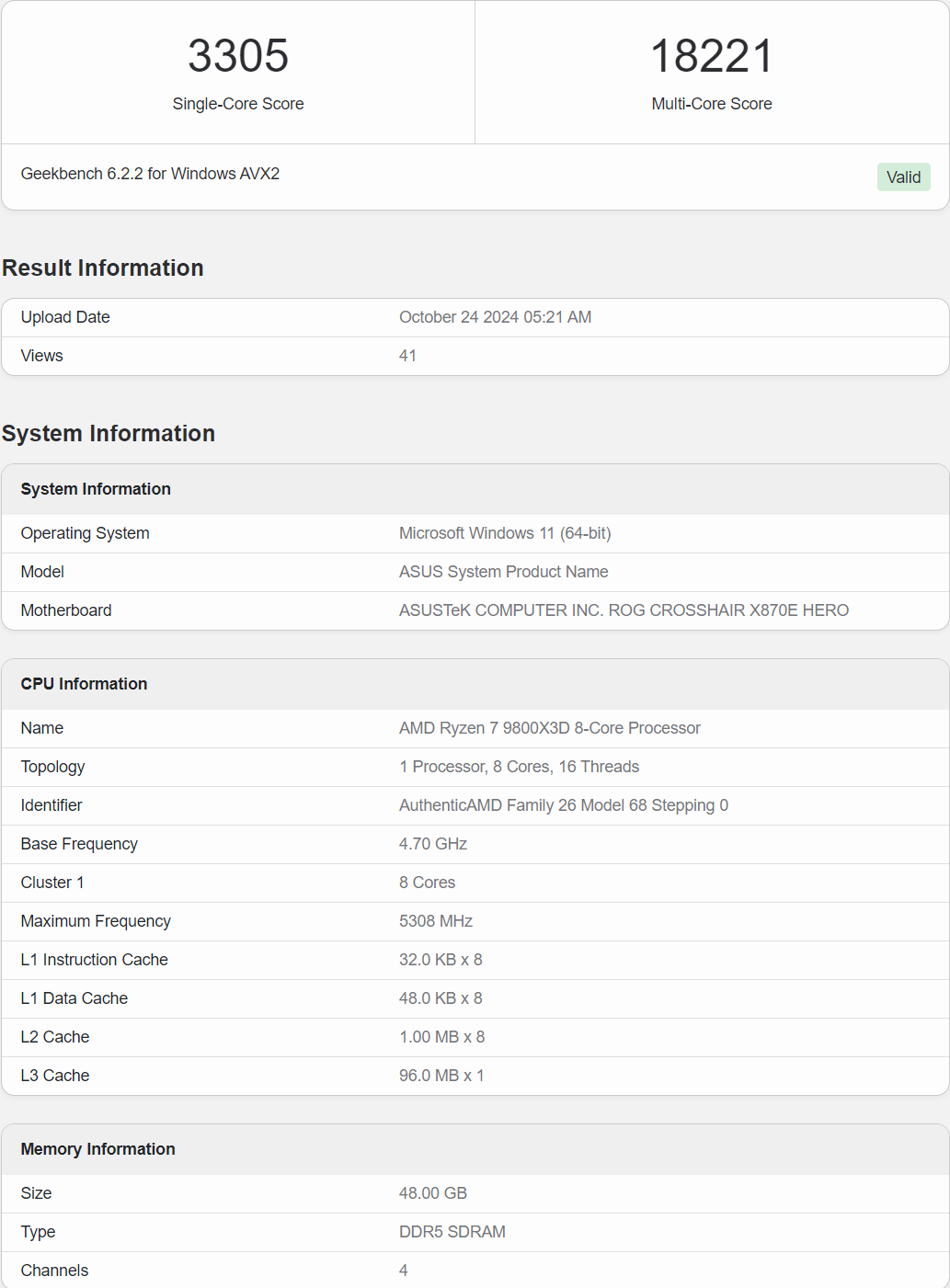Click the L3 Cache 96.0 MB value
The width and height of the screenshot is (950, 1288).
[x=441, y=1076]
